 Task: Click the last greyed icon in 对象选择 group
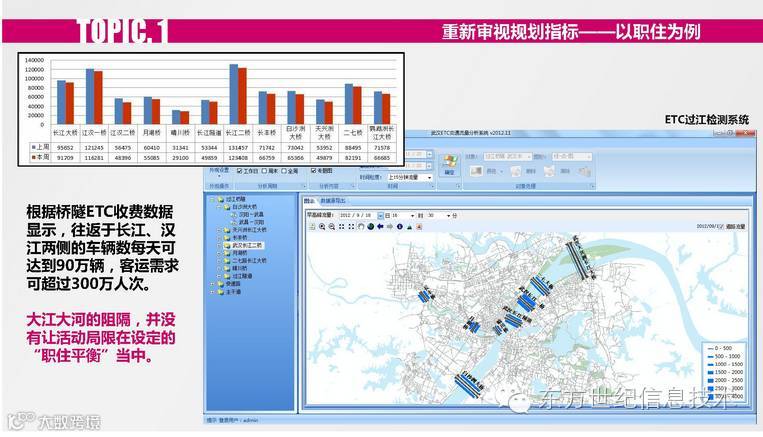[x=584, y=171]
